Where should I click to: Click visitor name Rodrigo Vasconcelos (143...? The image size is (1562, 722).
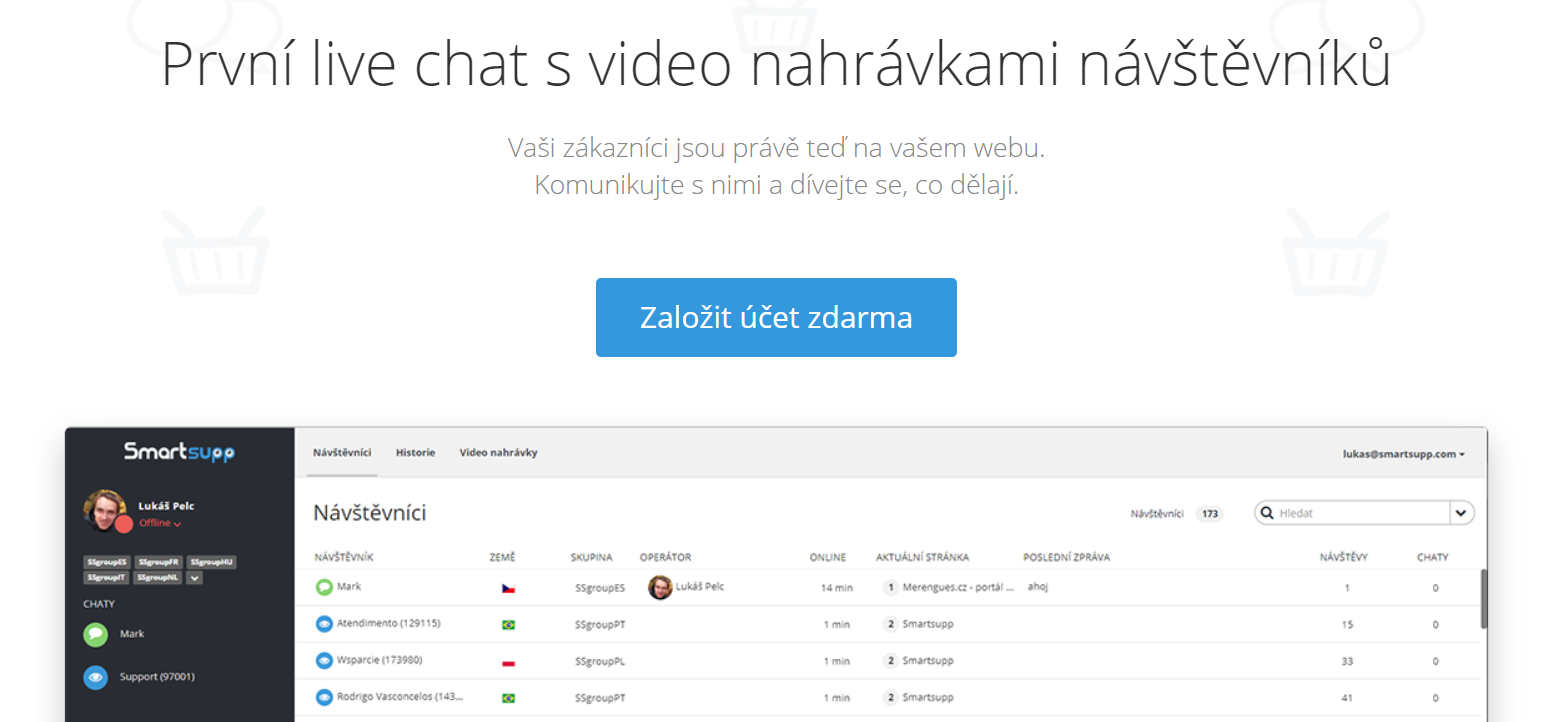coord(400,696)
